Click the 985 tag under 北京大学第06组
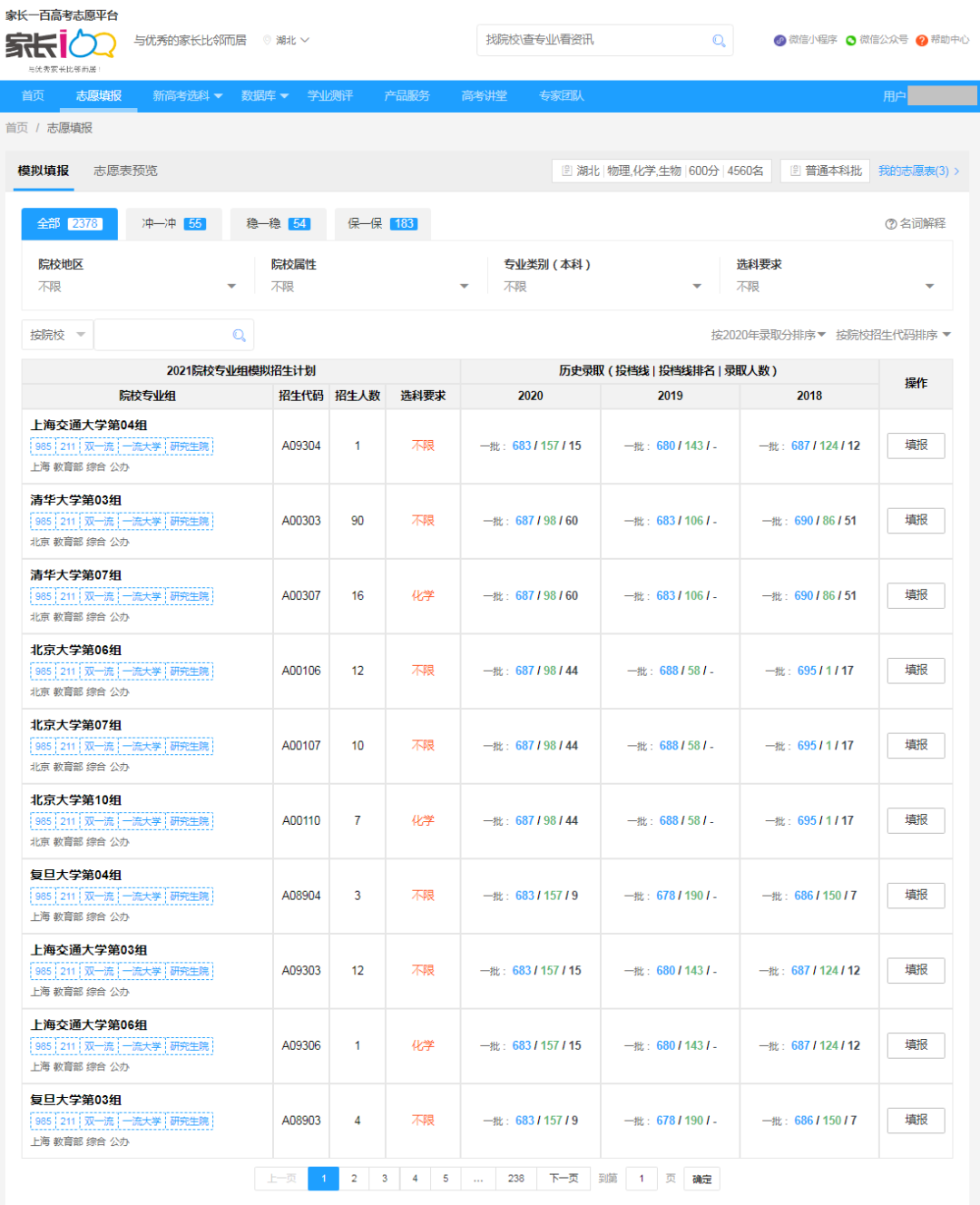This screenshot has height=1205, width=980. (x=42, y=671)
